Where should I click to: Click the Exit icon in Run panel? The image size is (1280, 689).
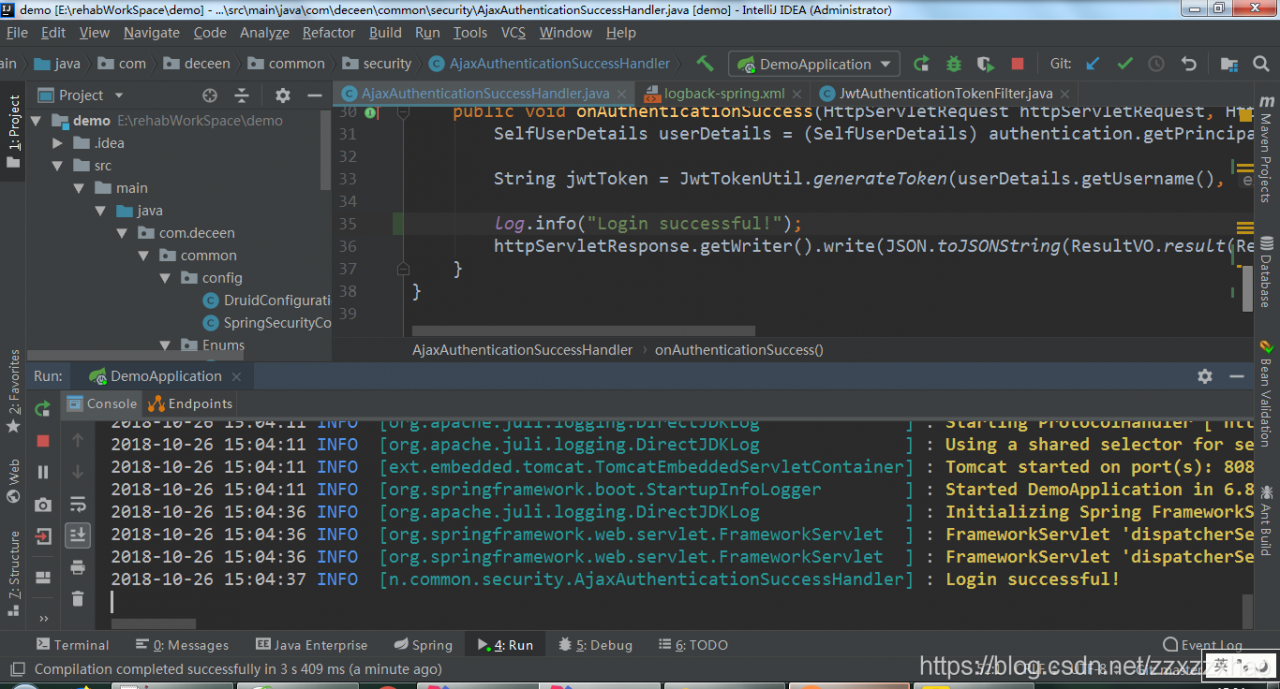(43, 536)
